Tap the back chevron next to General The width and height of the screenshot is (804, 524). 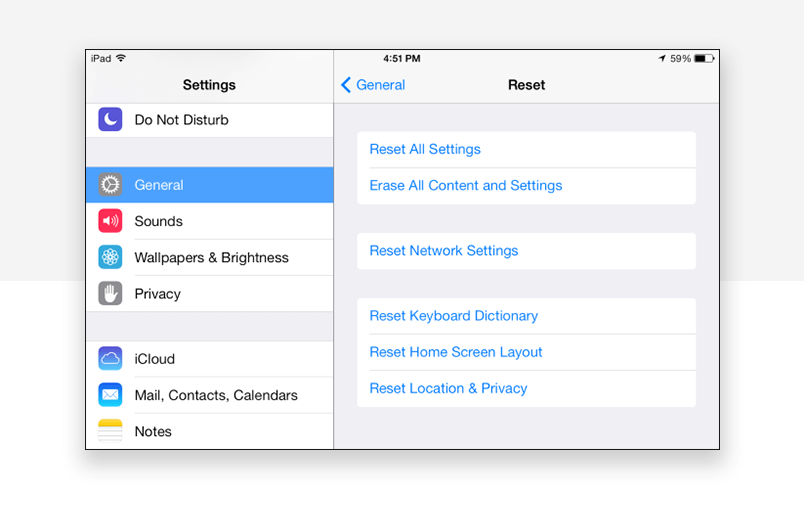[x=346, y=85]
